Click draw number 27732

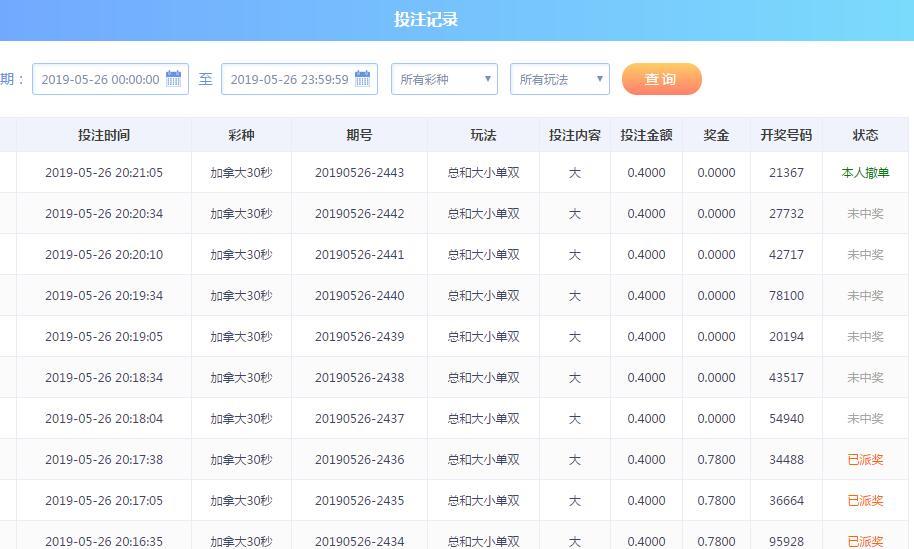pos(786,214)
